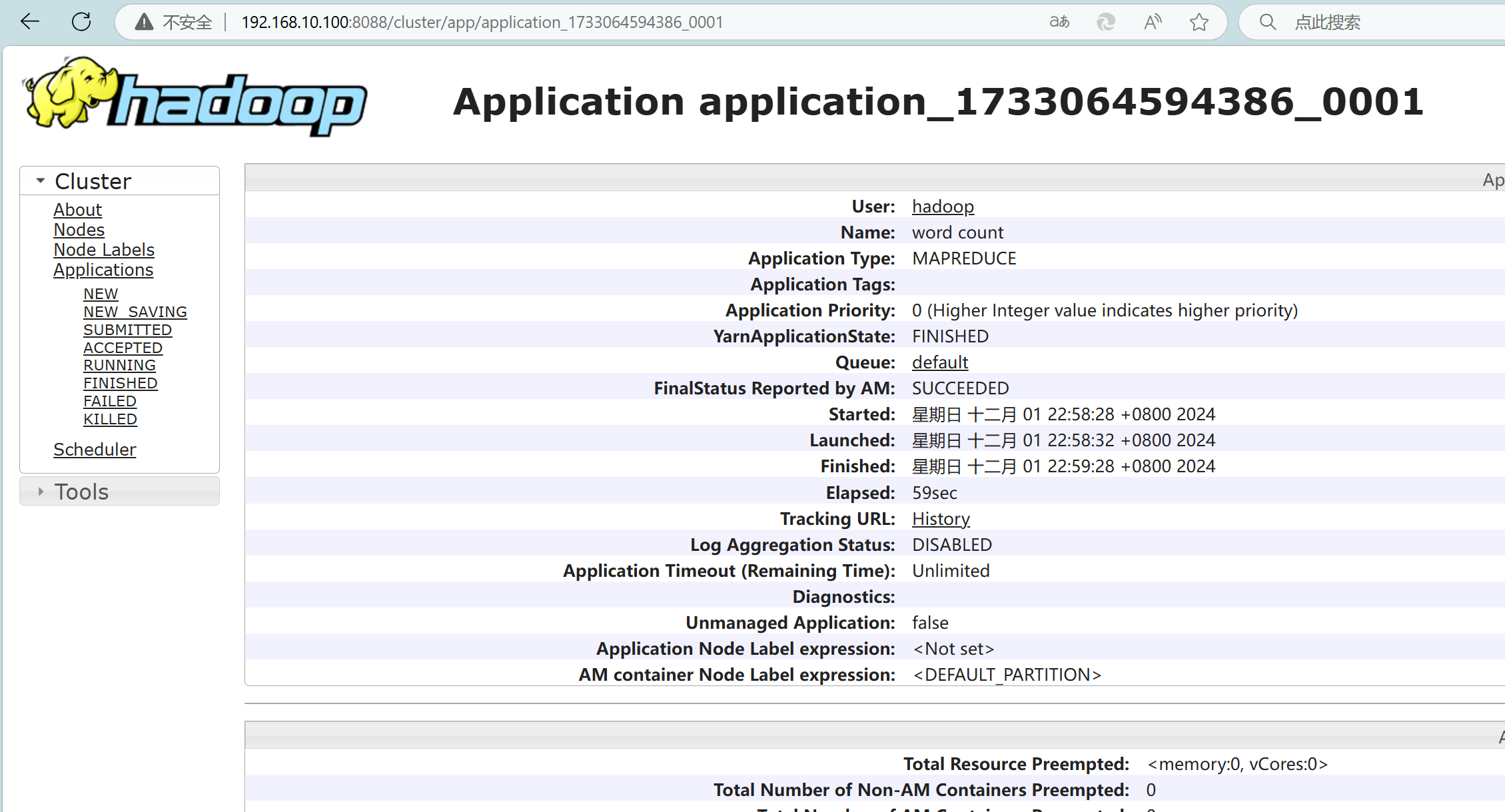
Task: Click the browser address bar URL
Action: coord(482,22)
